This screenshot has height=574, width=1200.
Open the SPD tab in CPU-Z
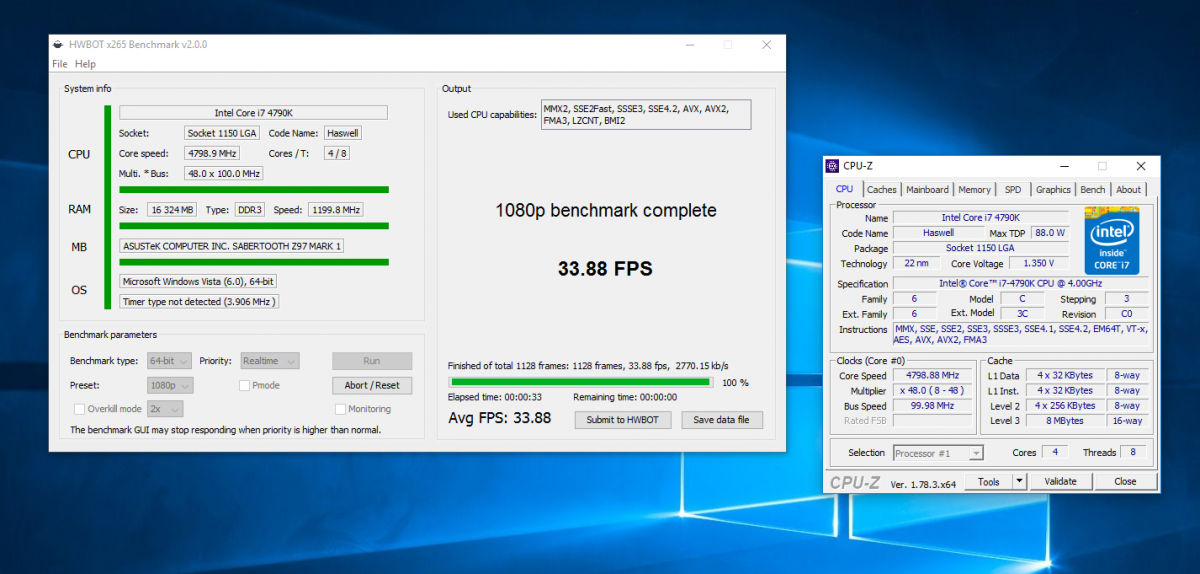(x=1013, y=190)
